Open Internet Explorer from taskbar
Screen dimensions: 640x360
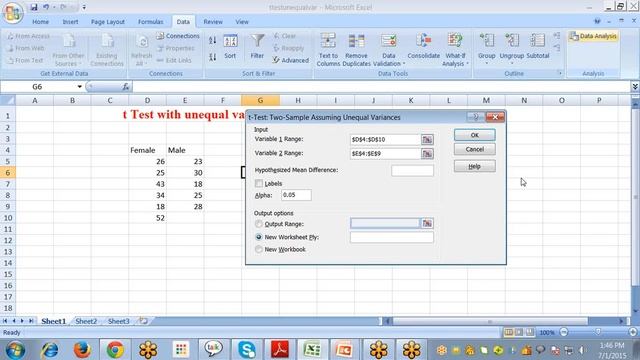(x=50, y=350)
